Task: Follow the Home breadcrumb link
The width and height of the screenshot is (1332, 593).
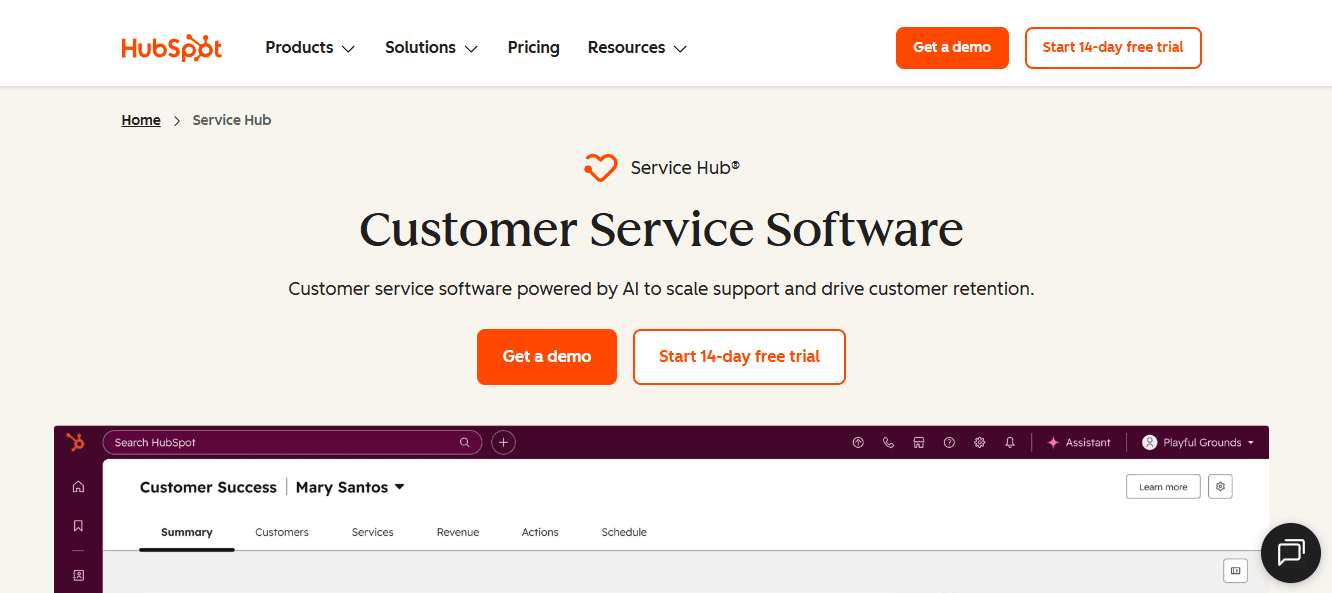Action: [x=141, y=119]
